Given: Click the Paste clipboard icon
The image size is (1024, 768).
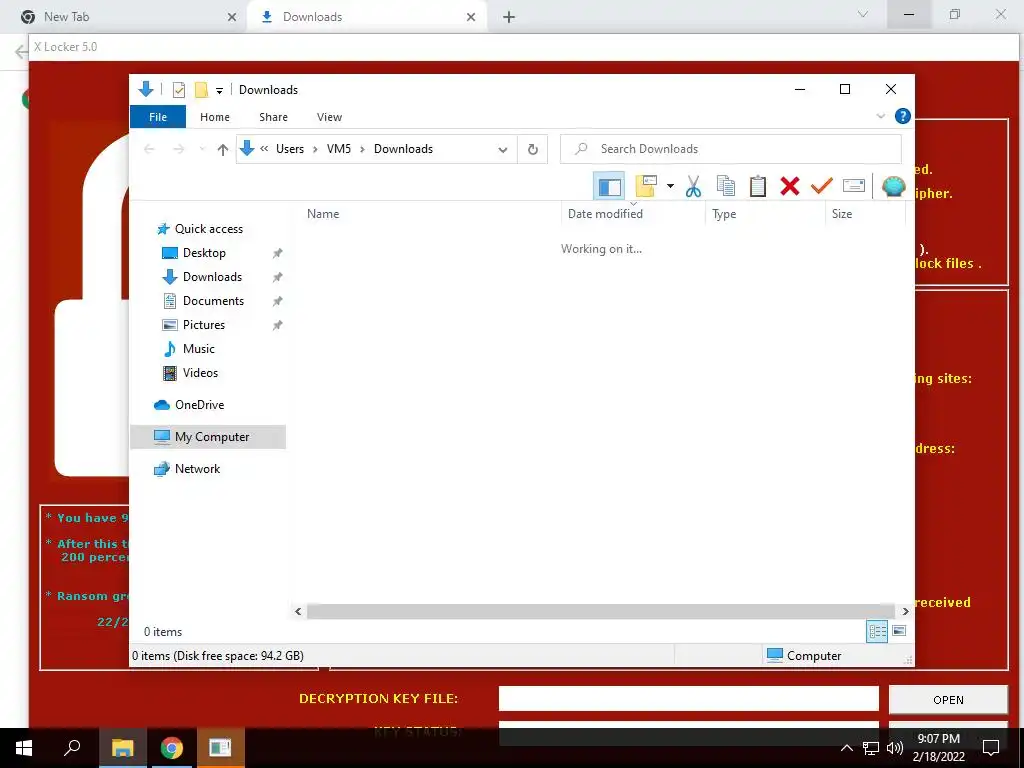Looking at the screenshot, I should [x=758, y=186].
